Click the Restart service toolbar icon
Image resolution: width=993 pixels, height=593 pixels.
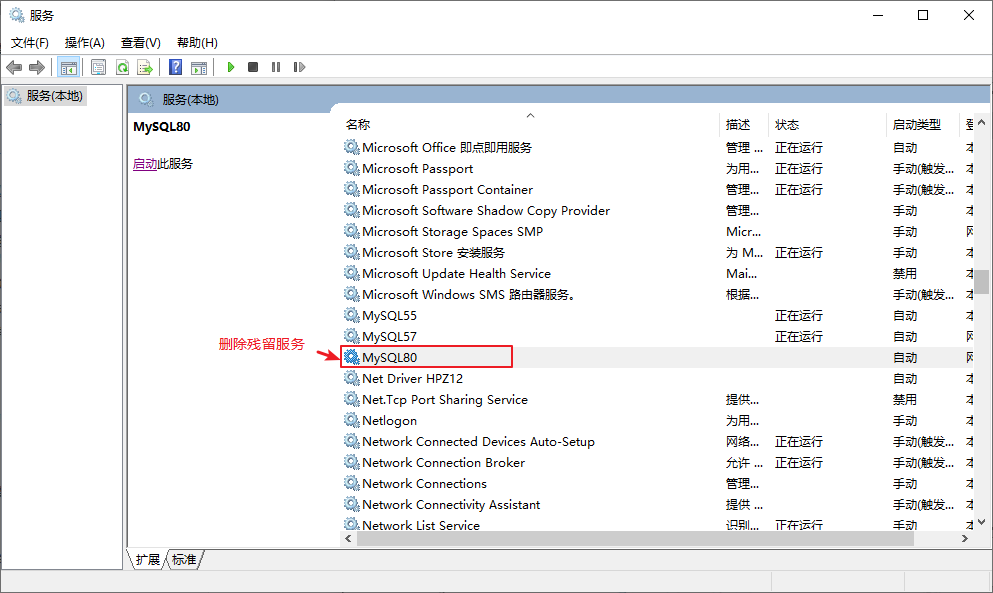pos(299,67)
